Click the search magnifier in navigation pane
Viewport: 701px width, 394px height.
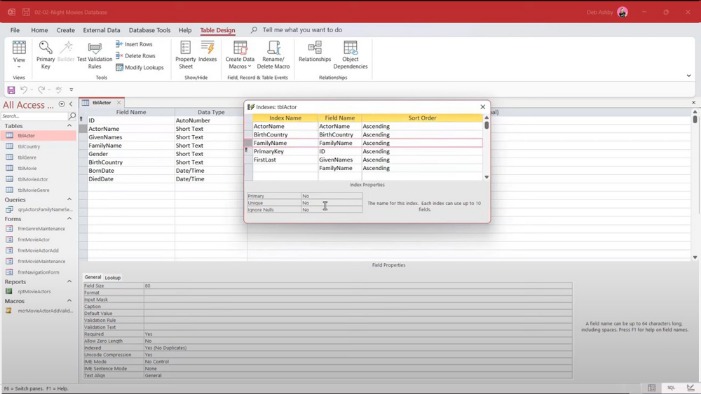tap(72, 116)
